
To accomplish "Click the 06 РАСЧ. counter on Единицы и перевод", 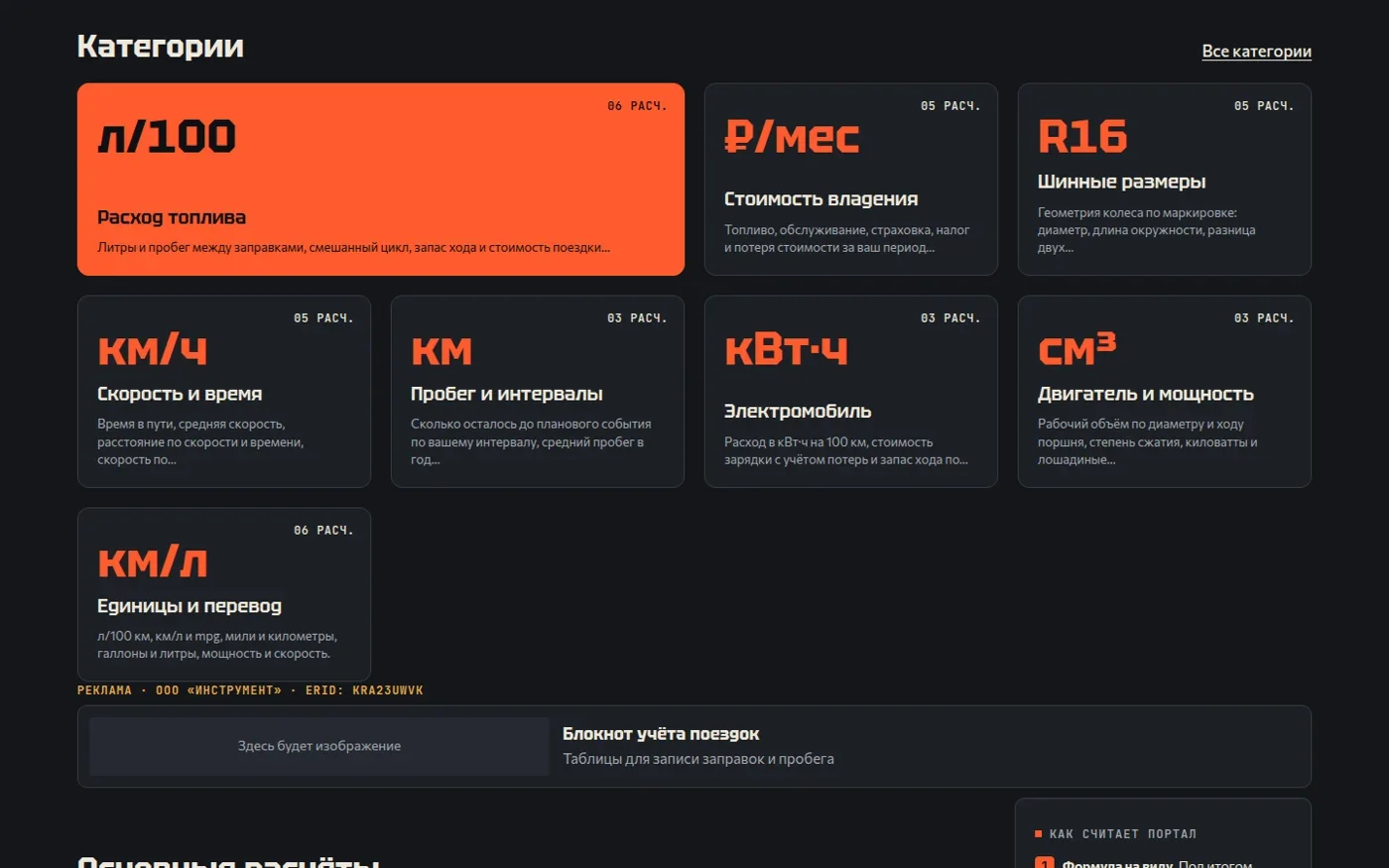I will (x=323, y=531).
